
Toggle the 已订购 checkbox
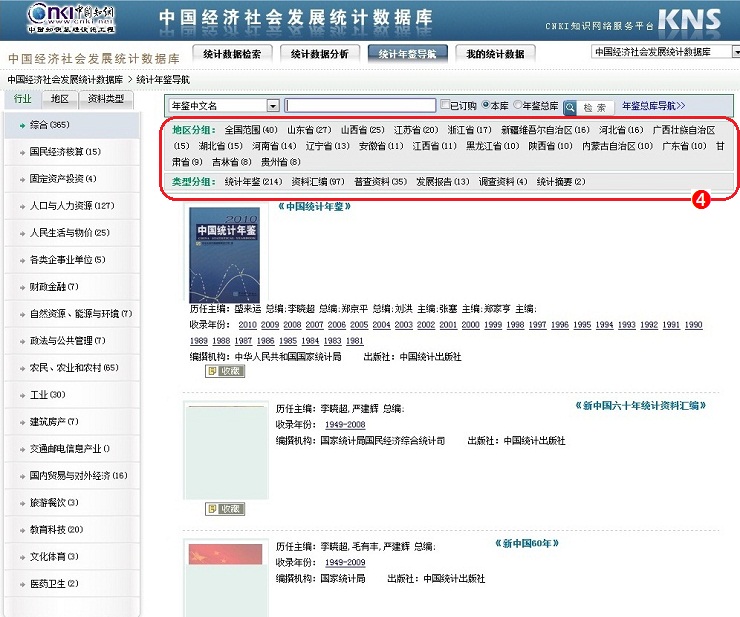click(x=445, y=105)
